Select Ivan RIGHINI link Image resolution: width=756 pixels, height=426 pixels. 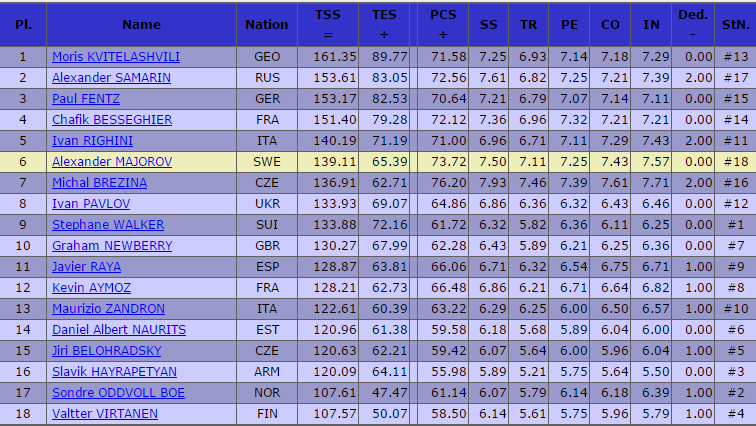[93, 141]
